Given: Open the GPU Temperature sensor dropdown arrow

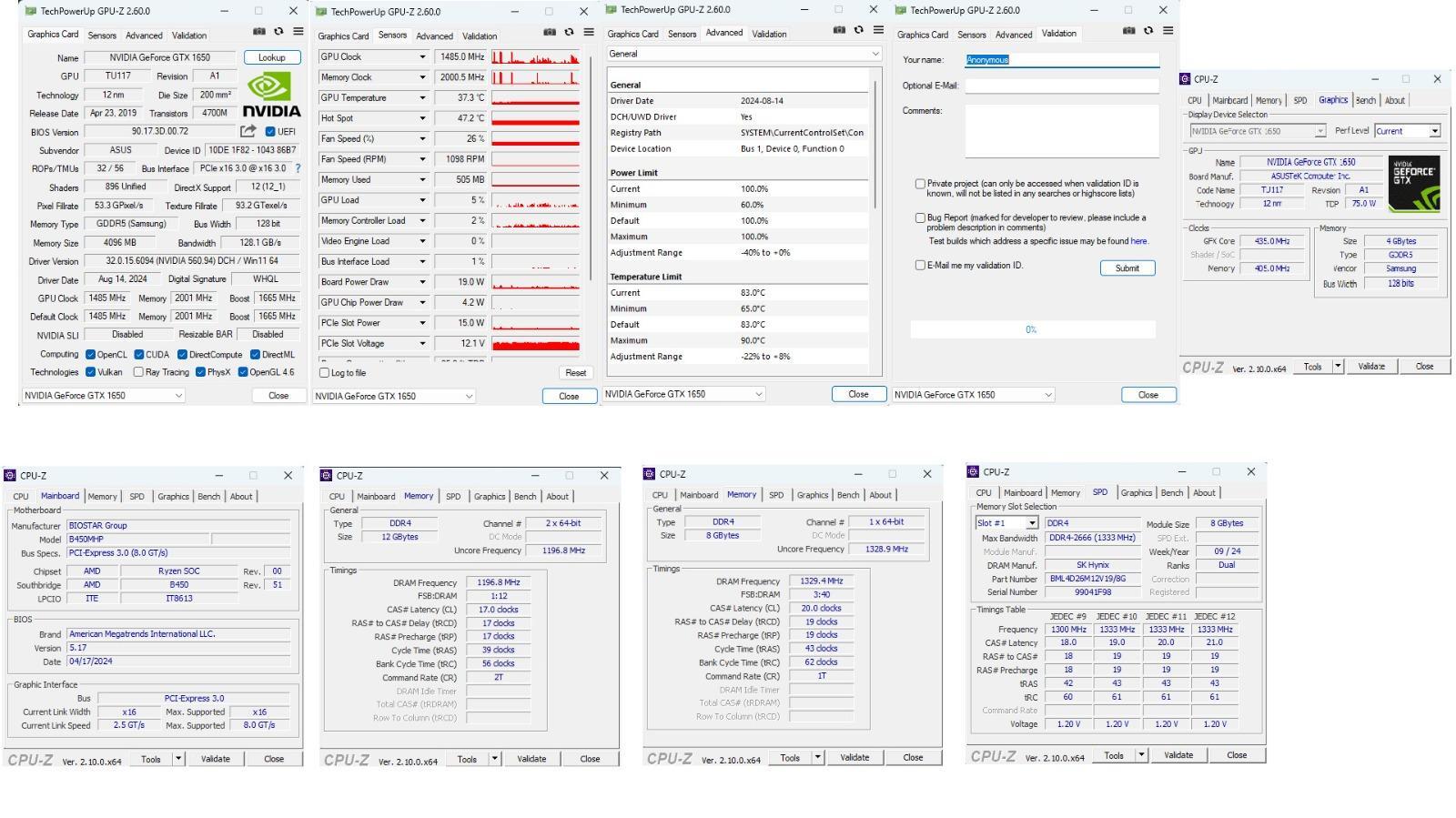Looking at the screenshot, I should pos(422,97).
